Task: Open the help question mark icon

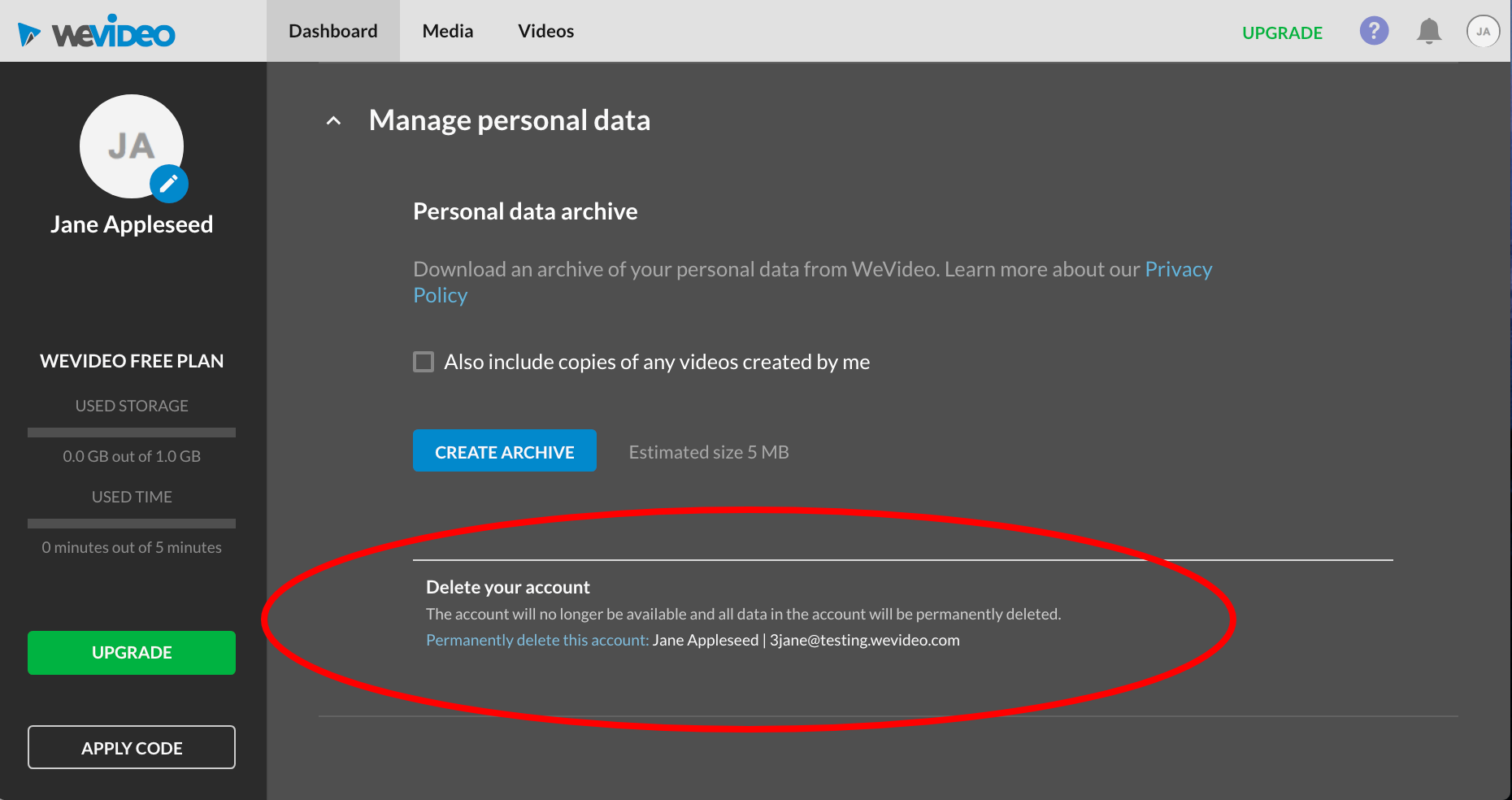Action: [1374, 32]
